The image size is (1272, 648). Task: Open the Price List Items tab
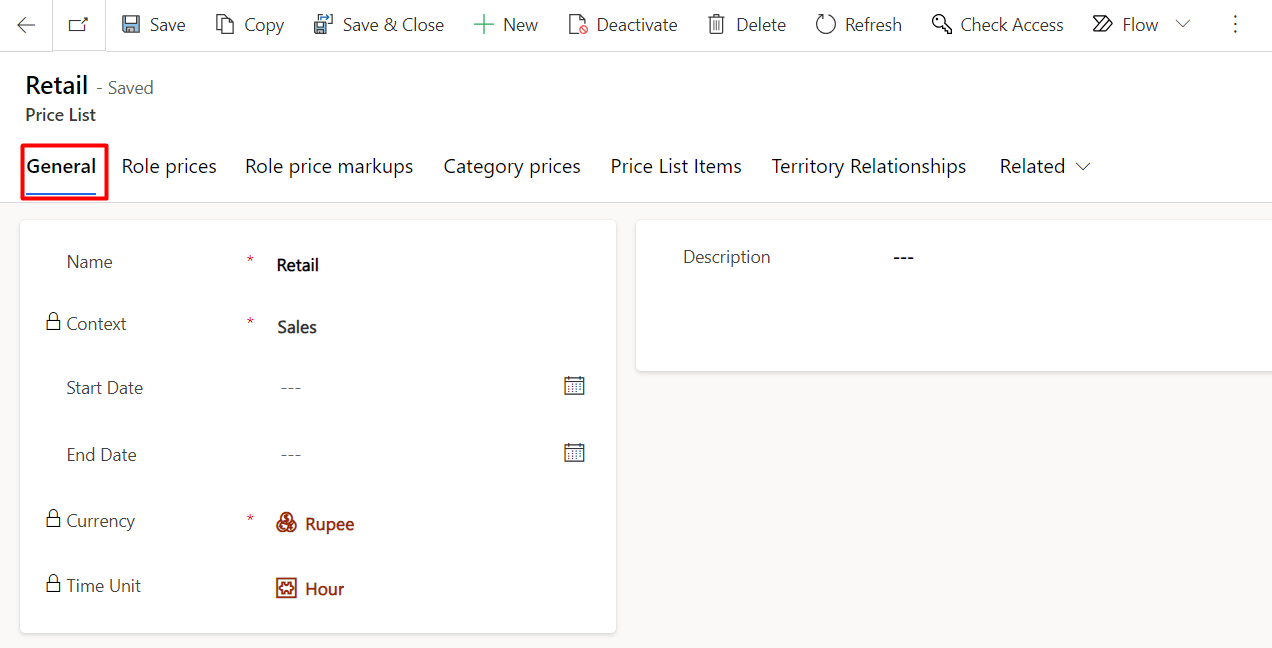pos(675,166)
